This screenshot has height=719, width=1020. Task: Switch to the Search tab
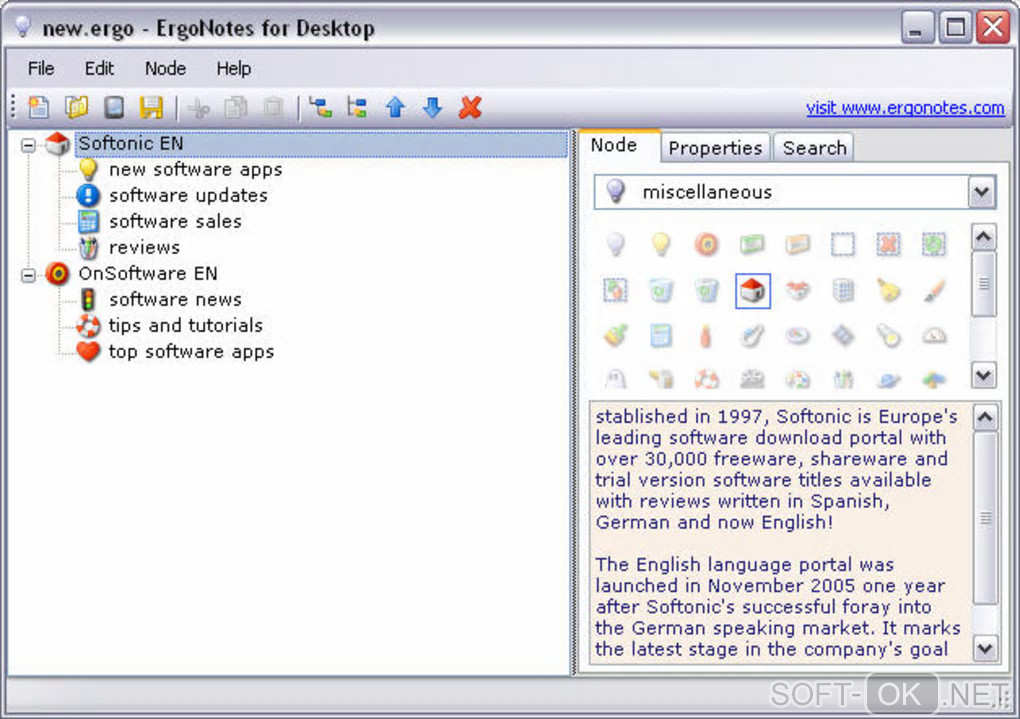814,148
